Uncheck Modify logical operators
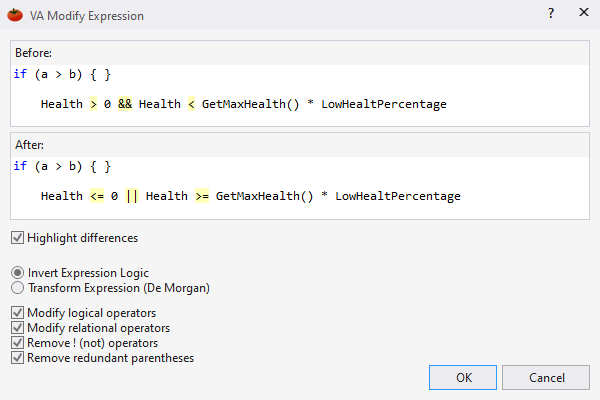The image size is (600, 400). [18, 313]
